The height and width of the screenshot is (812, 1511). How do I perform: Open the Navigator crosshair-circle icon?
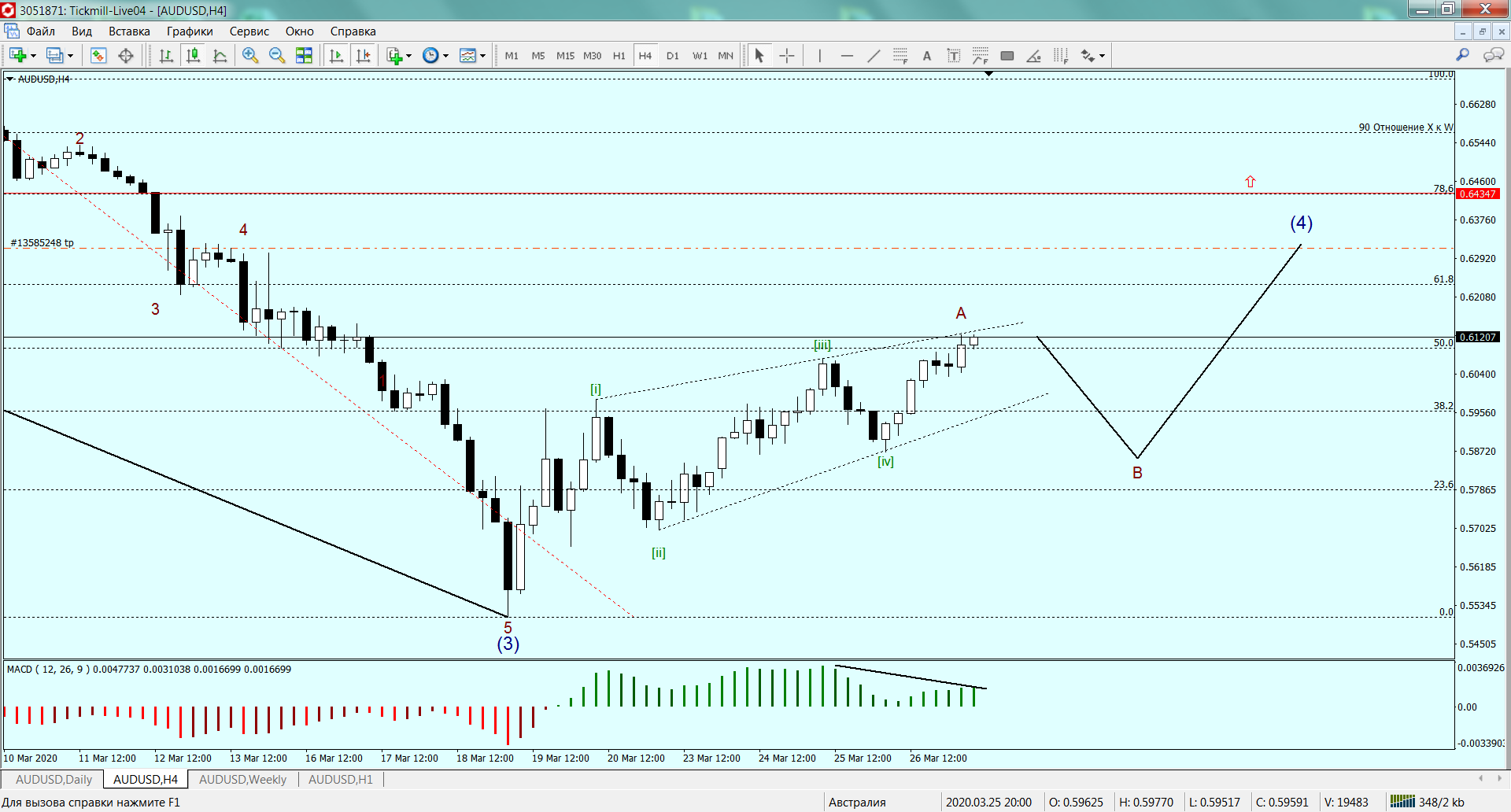pyautogui.click(x=125, y=55)
